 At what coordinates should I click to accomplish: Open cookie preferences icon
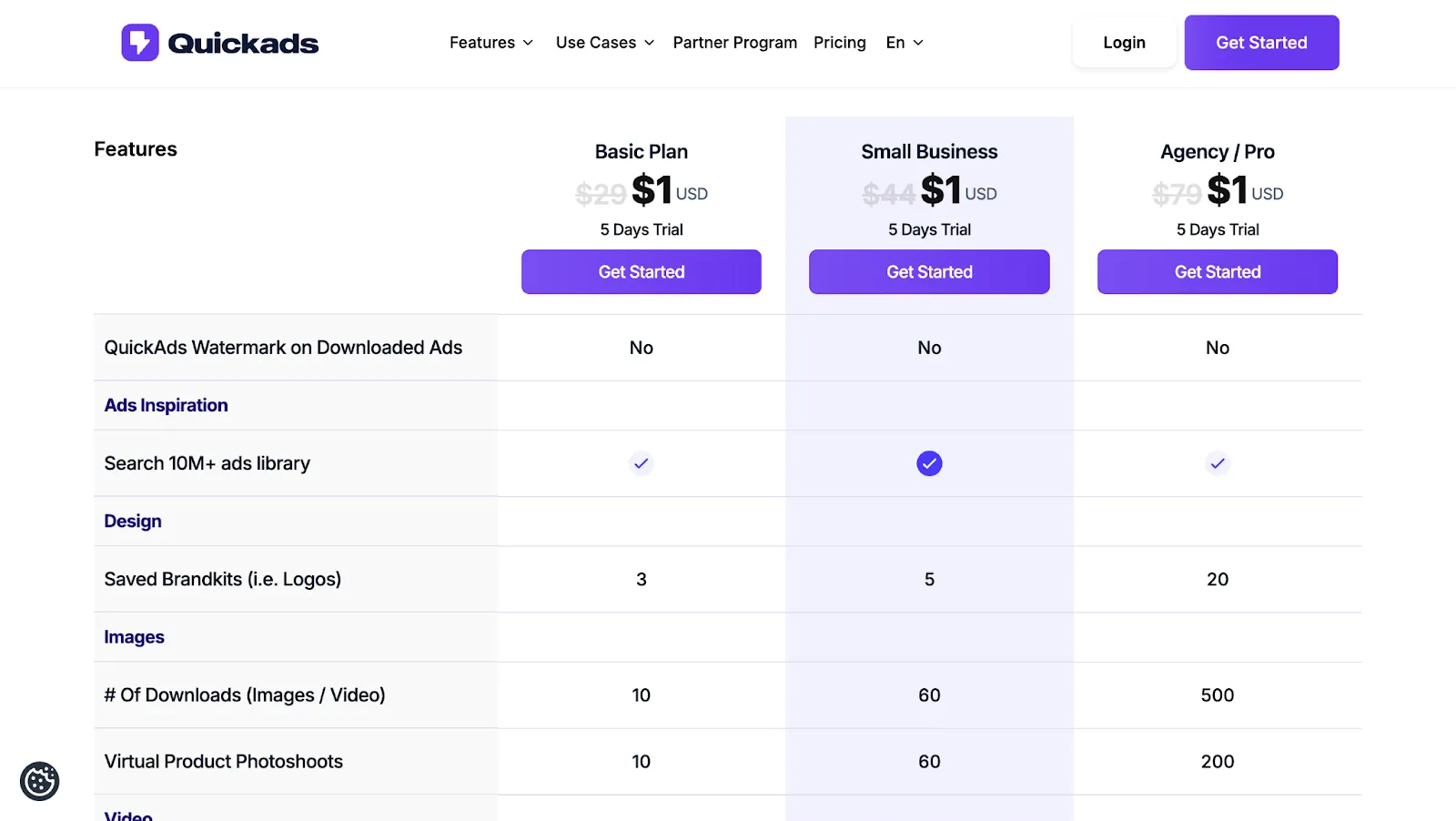(x=40, y=781)
